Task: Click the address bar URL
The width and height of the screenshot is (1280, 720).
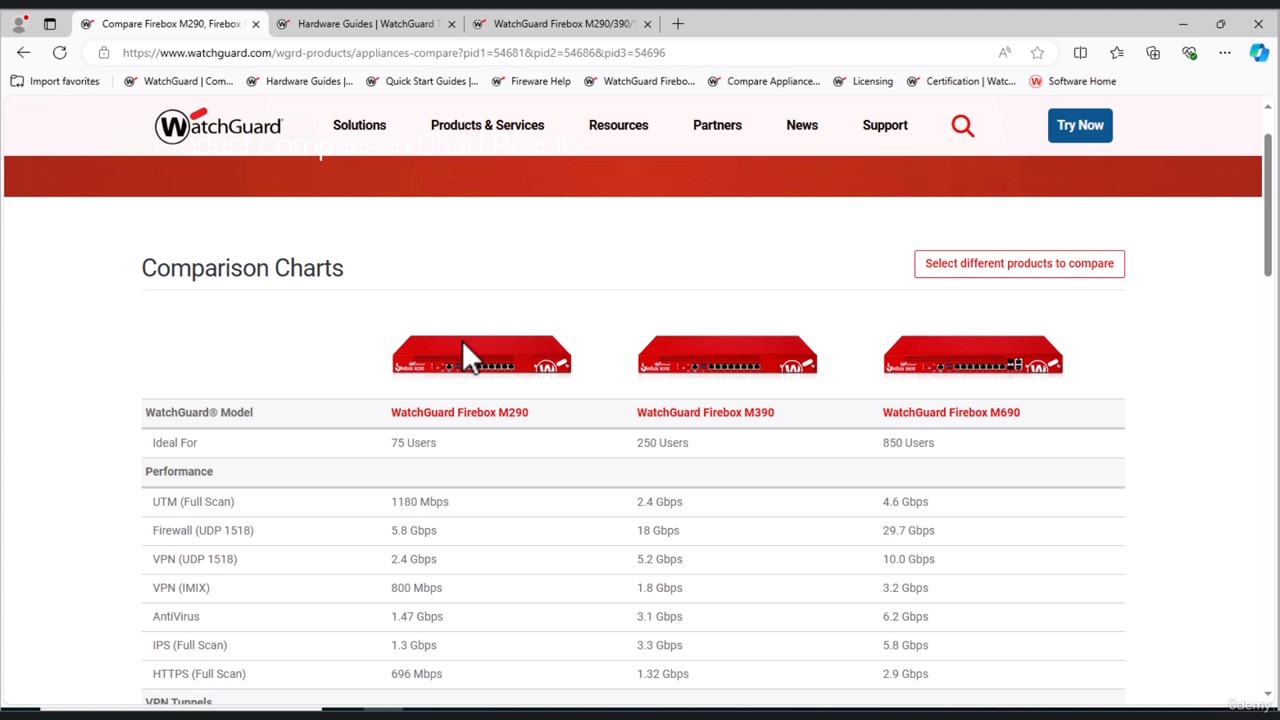Action: click(x=394, y=53)
